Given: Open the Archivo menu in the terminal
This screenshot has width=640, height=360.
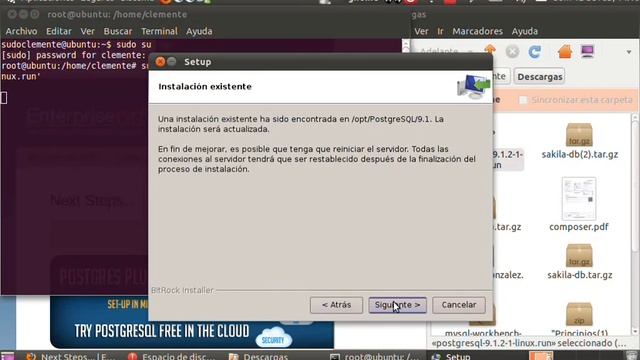Looking at the screenshot, I should click(x=21, y=31).
